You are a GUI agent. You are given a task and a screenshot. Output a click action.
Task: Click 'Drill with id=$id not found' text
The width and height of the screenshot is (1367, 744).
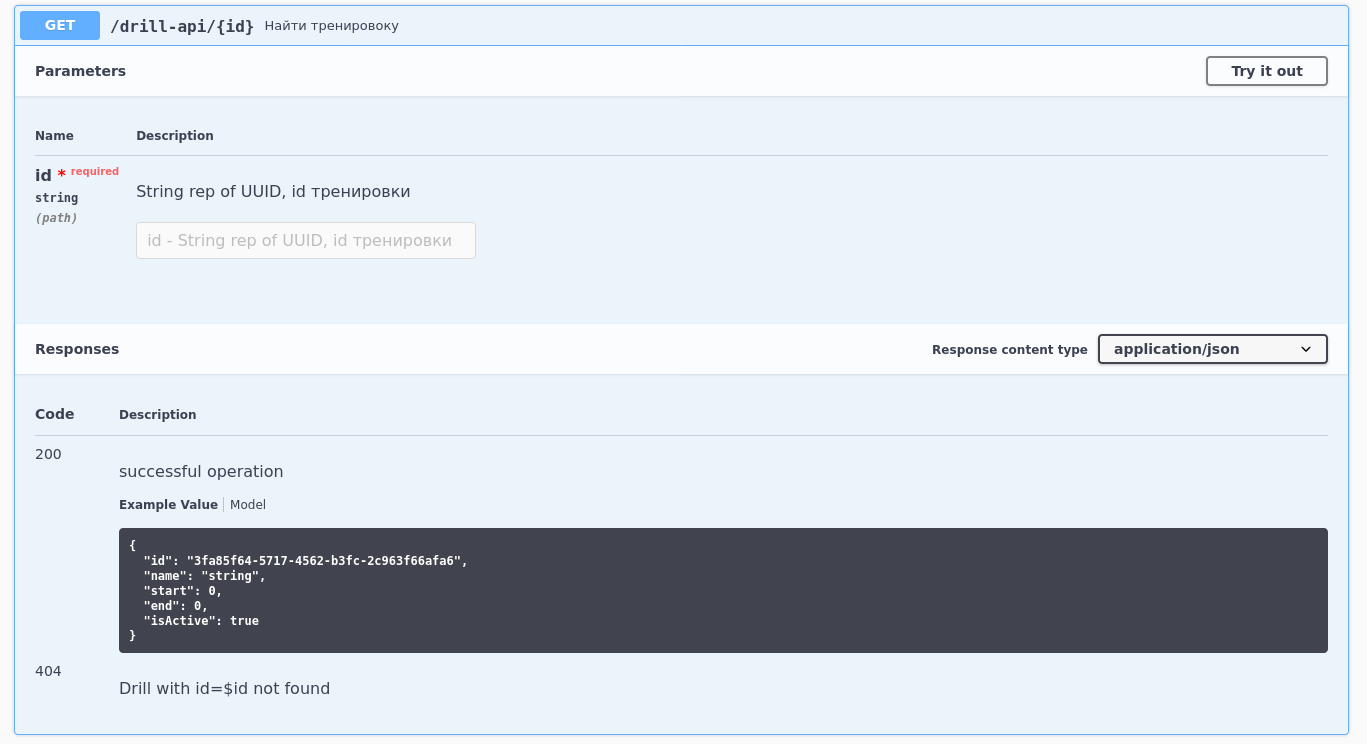[x=224, y=689]
